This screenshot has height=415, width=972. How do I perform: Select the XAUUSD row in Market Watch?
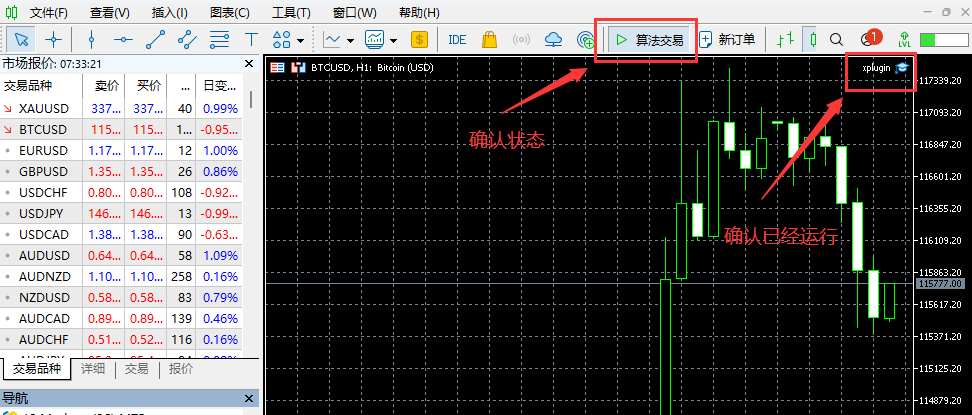pyautogui.click(x=44, y=108)
